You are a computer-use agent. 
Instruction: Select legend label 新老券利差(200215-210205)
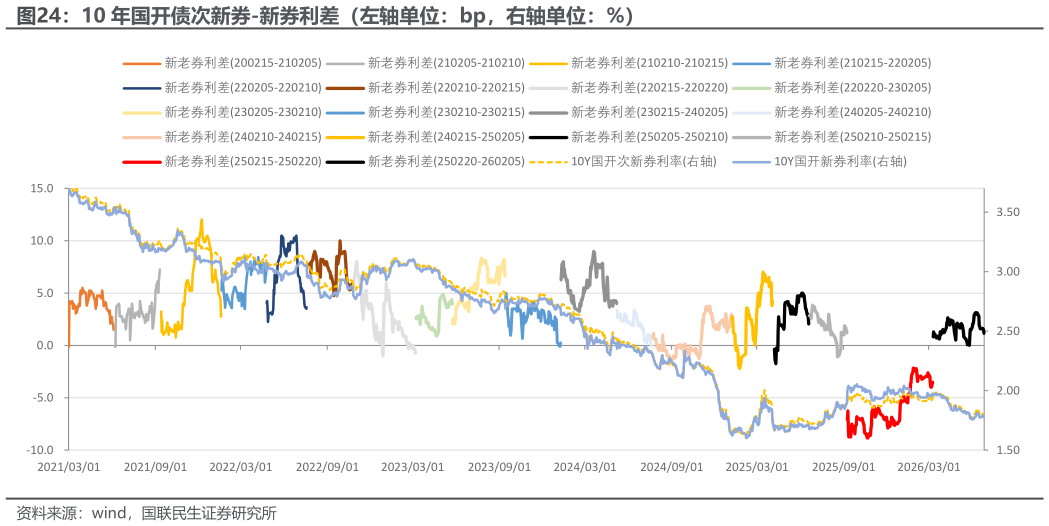coord(244,63)
